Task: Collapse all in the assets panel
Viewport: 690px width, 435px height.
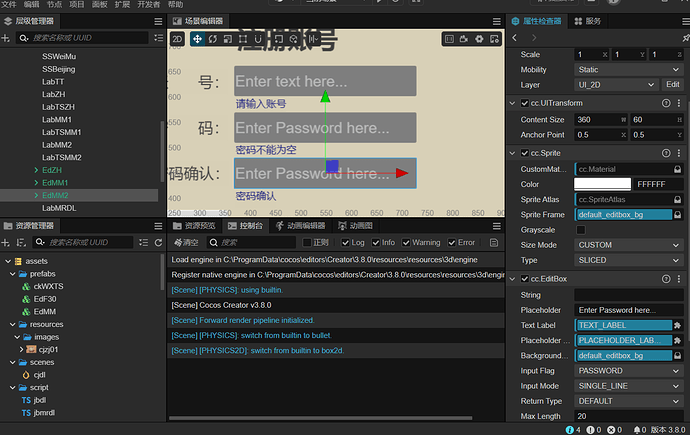Action: pyautogui.click(x=143, y=242)
